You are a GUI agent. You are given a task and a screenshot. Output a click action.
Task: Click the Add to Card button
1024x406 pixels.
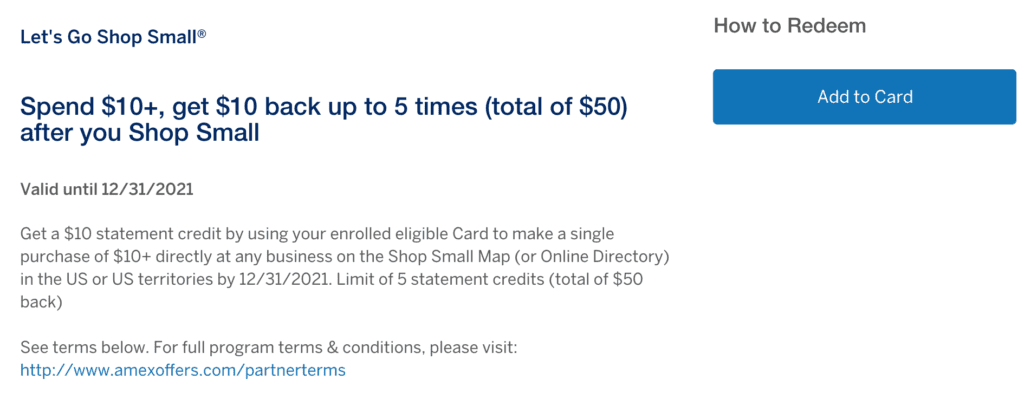[x=864, y=97]
